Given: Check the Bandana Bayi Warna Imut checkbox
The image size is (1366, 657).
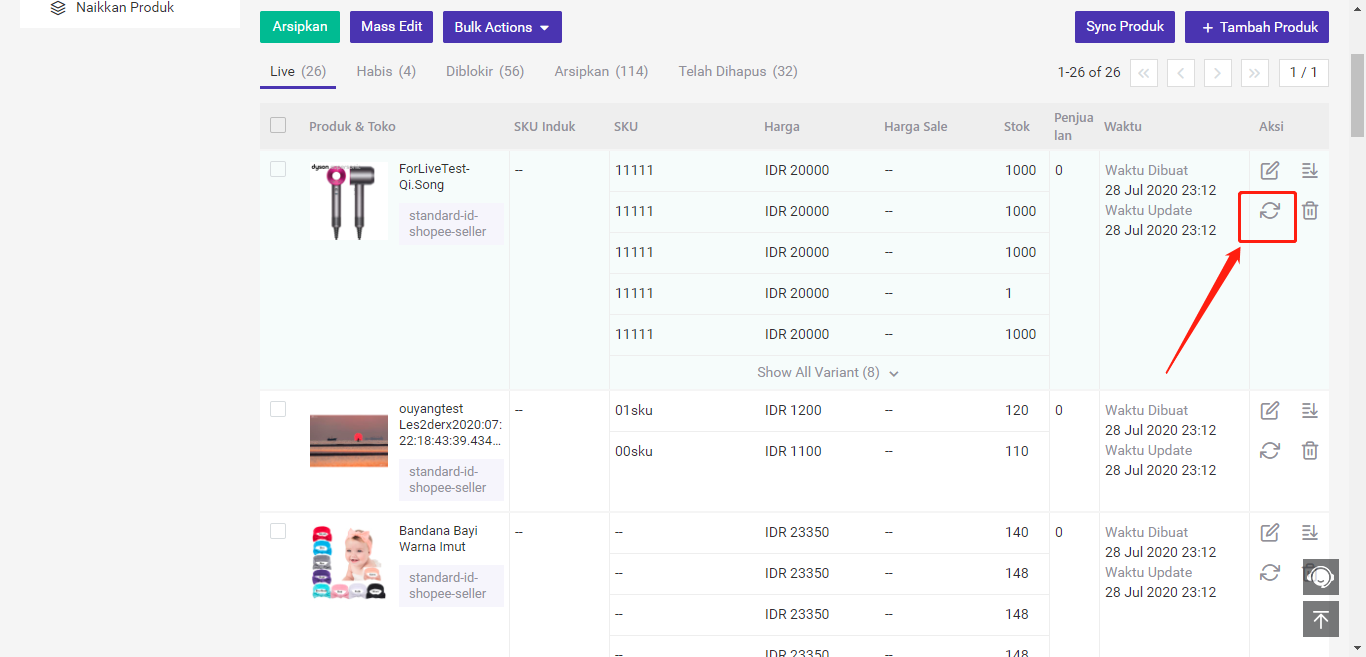Looking at the screenshot, I should click(278, 532).
